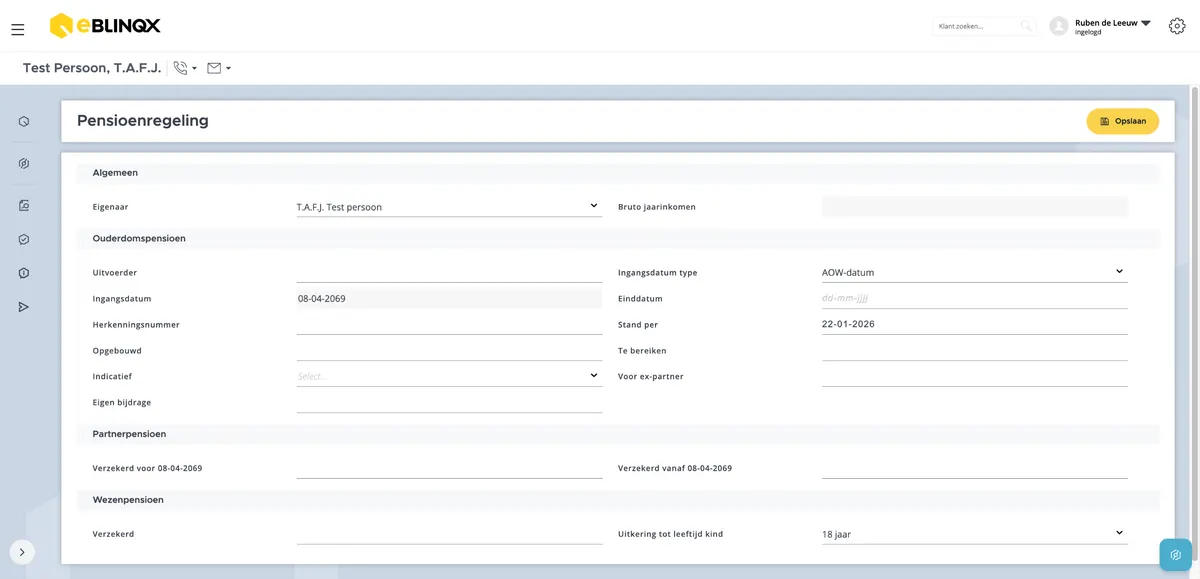Click the Eigen bijdrage input field

pos(449,402)
